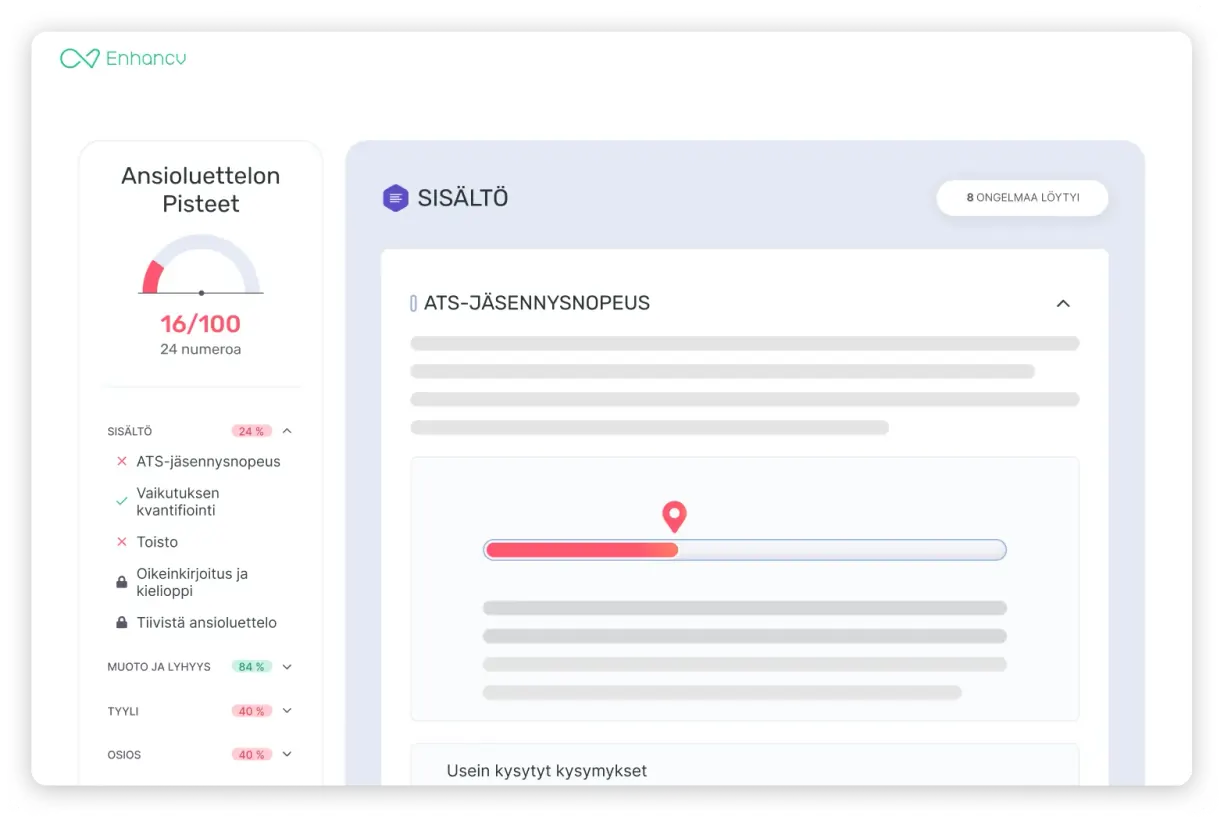Image resolution: width=1224 pixels, height=817 pixels.
Task: Click the 24 % badge beside SISÄLTÖ
Action: click(251, 431)
